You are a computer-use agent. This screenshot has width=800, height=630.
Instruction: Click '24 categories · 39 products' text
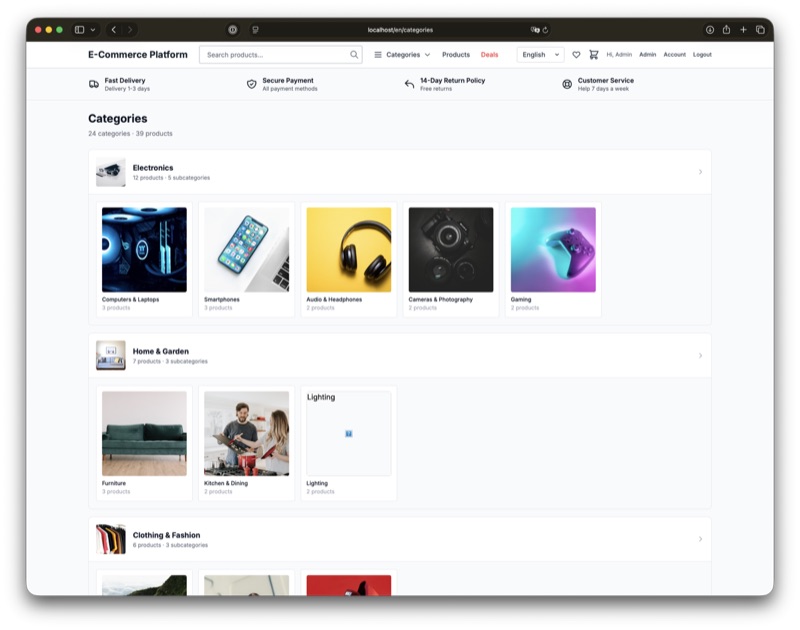(130, 134)
